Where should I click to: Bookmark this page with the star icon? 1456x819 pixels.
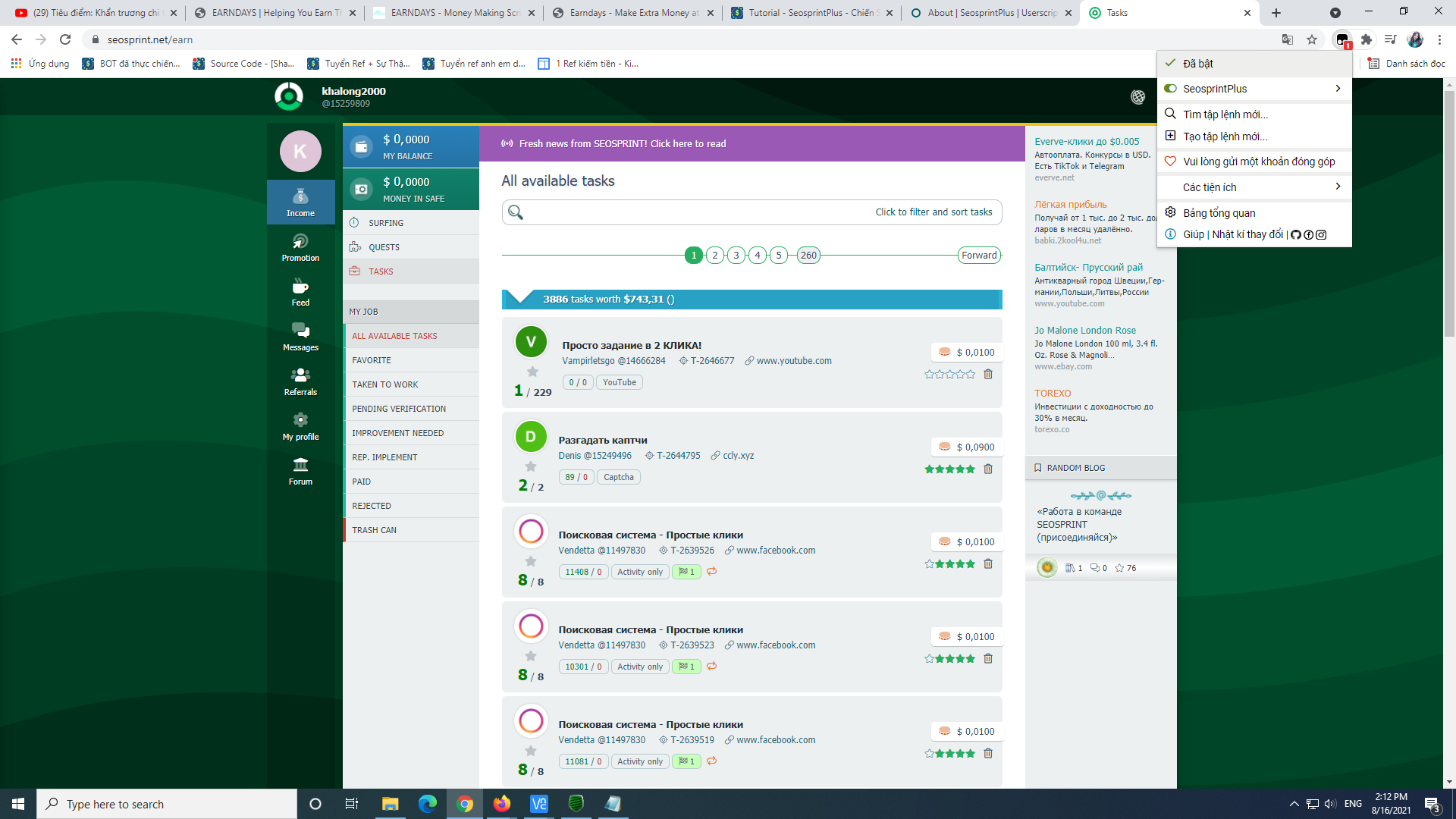[x=1312, y=39]
